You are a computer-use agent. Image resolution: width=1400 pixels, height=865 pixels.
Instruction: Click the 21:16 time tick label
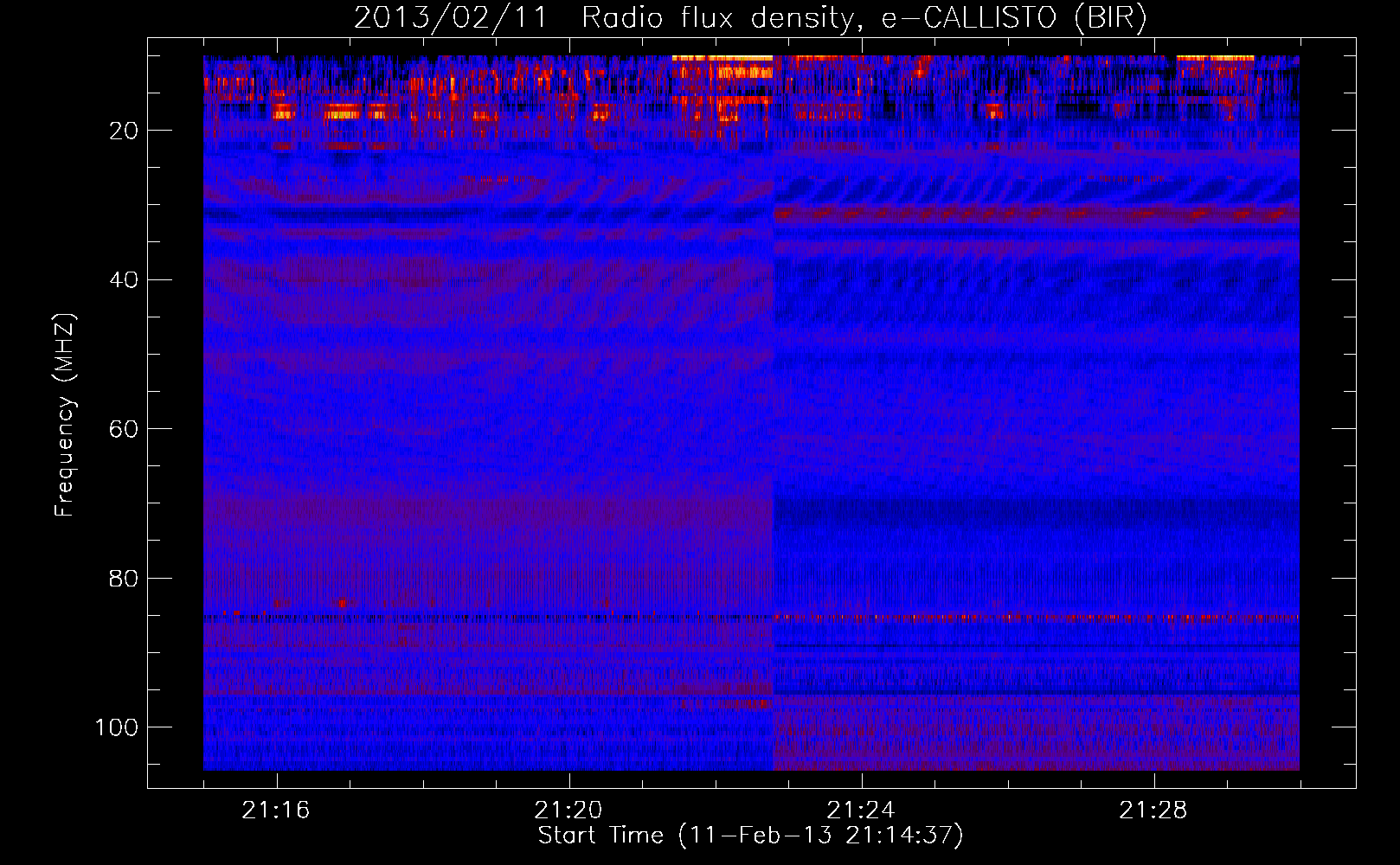pos(276,811)
